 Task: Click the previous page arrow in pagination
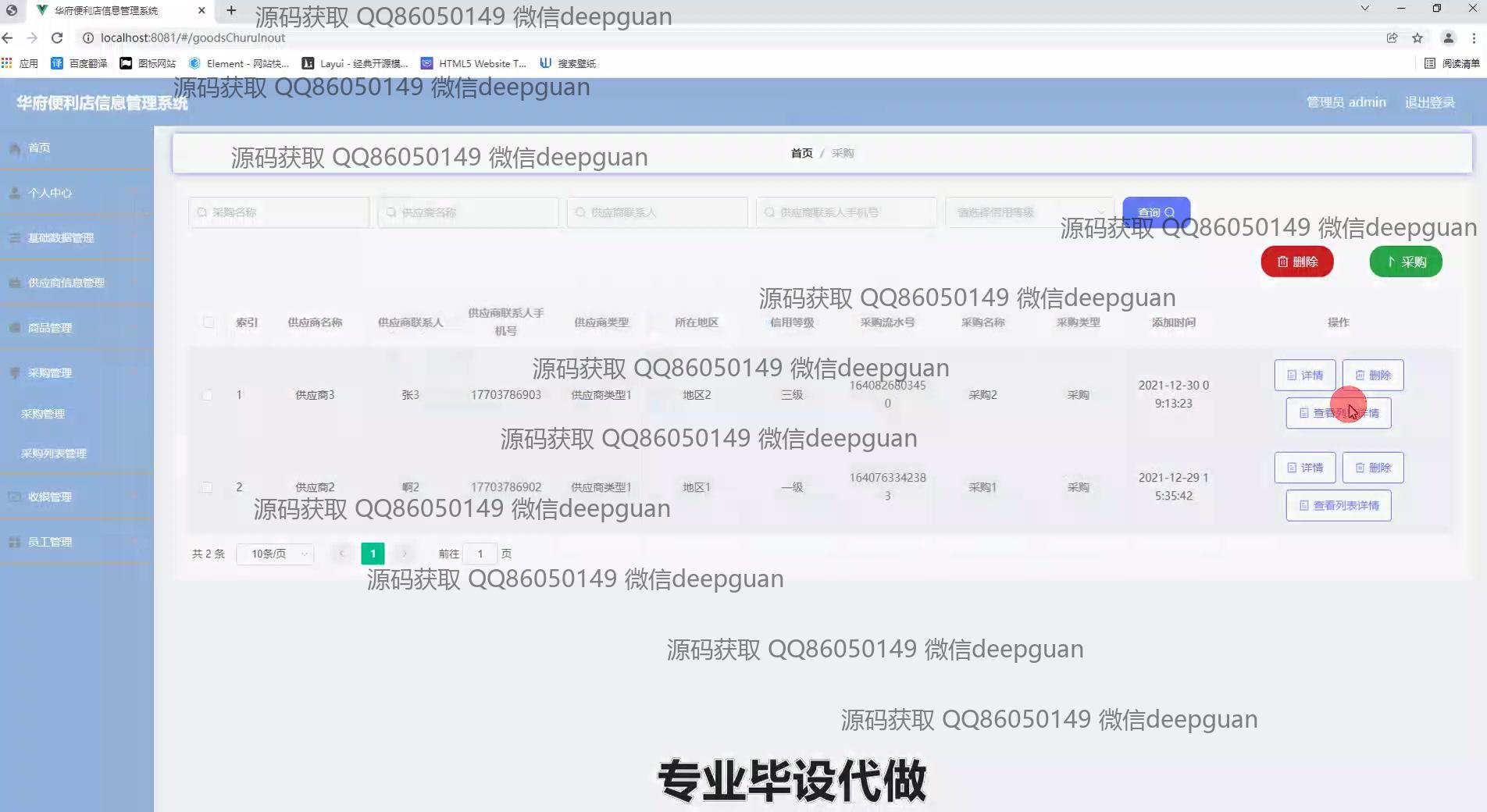[341, 554]
